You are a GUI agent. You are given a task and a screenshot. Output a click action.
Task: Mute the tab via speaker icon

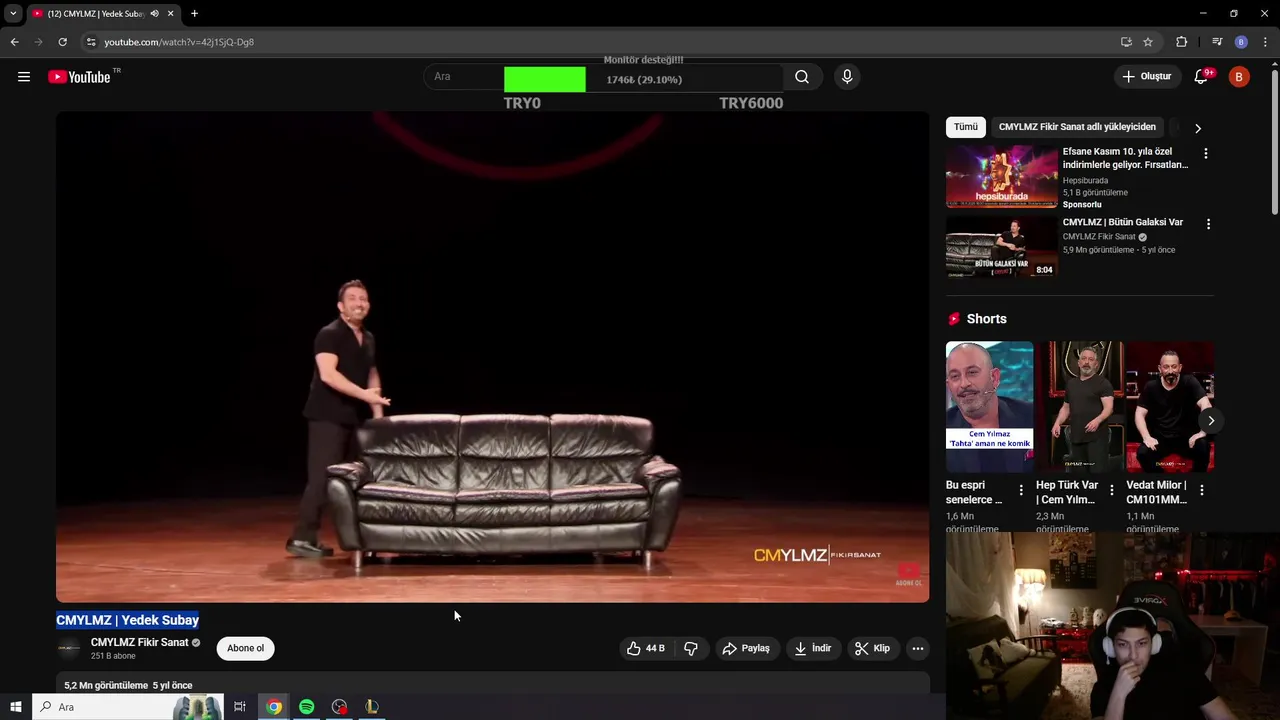point(154,14)
